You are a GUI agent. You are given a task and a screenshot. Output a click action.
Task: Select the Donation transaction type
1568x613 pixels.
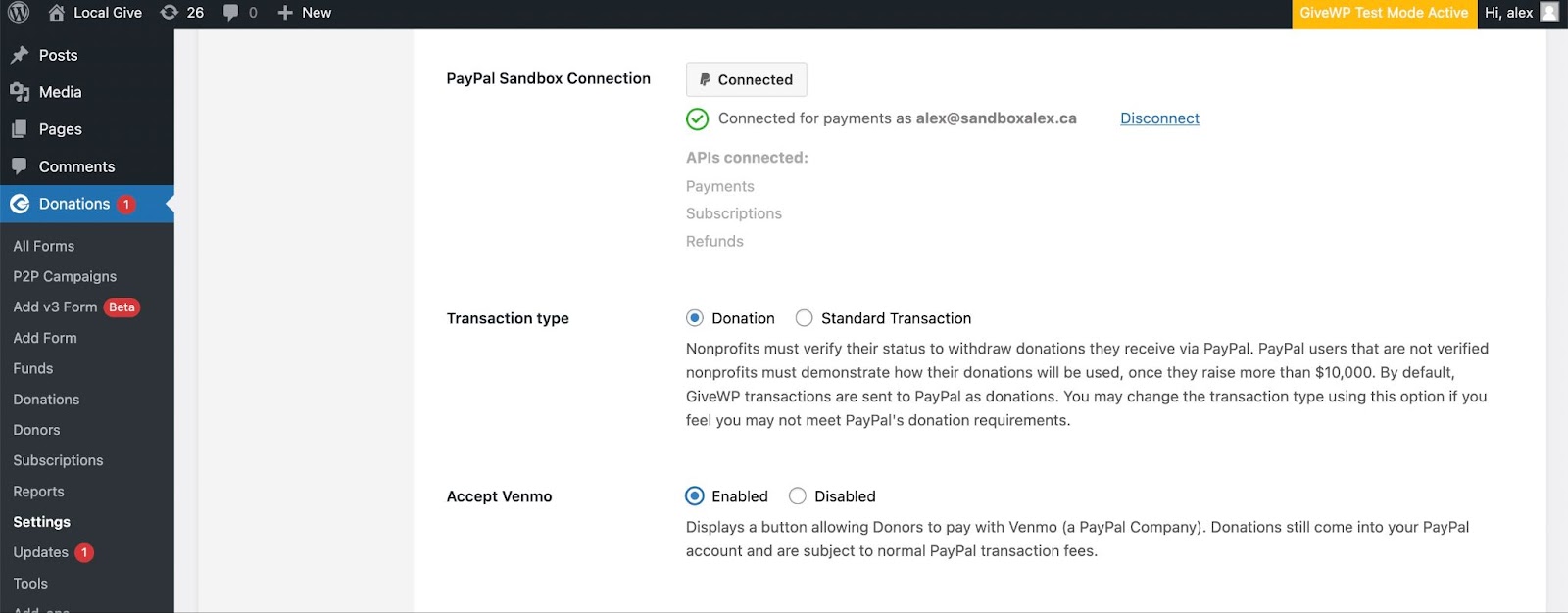tap(695, 318)
